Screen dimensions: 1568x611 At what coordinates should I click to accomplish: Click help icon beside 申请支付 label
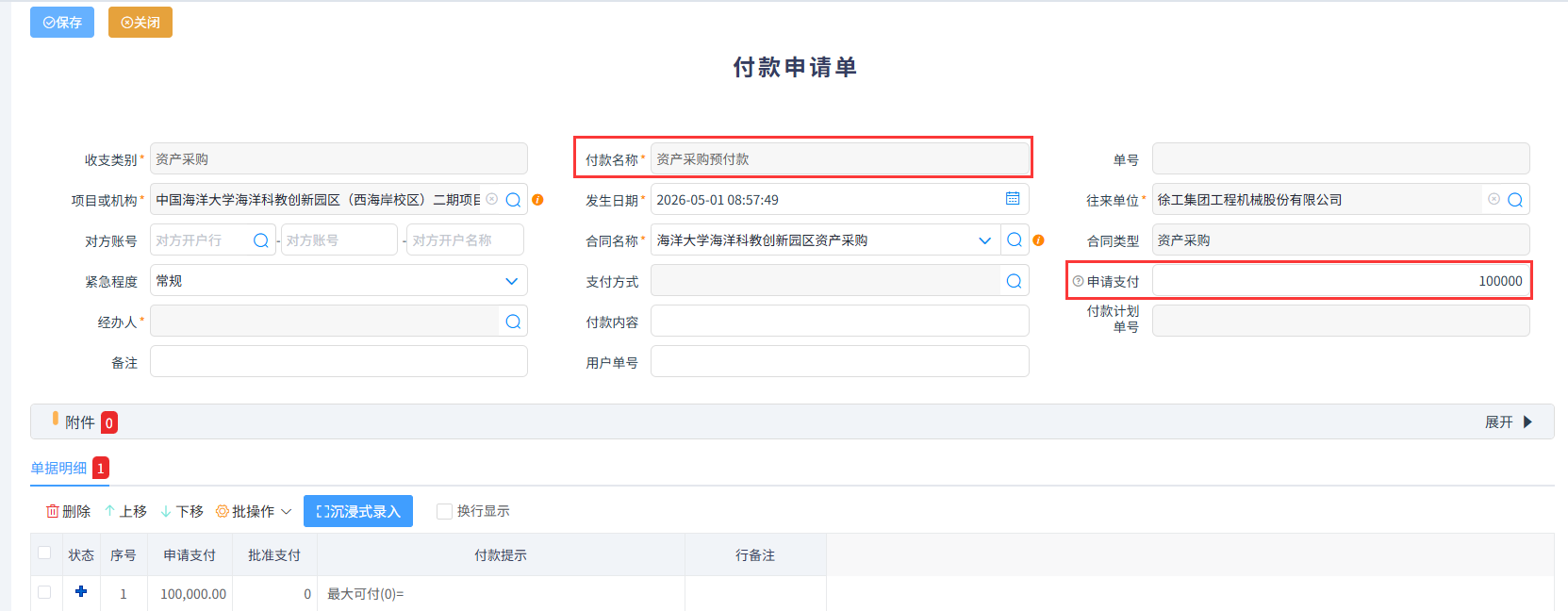point(1079,281)
